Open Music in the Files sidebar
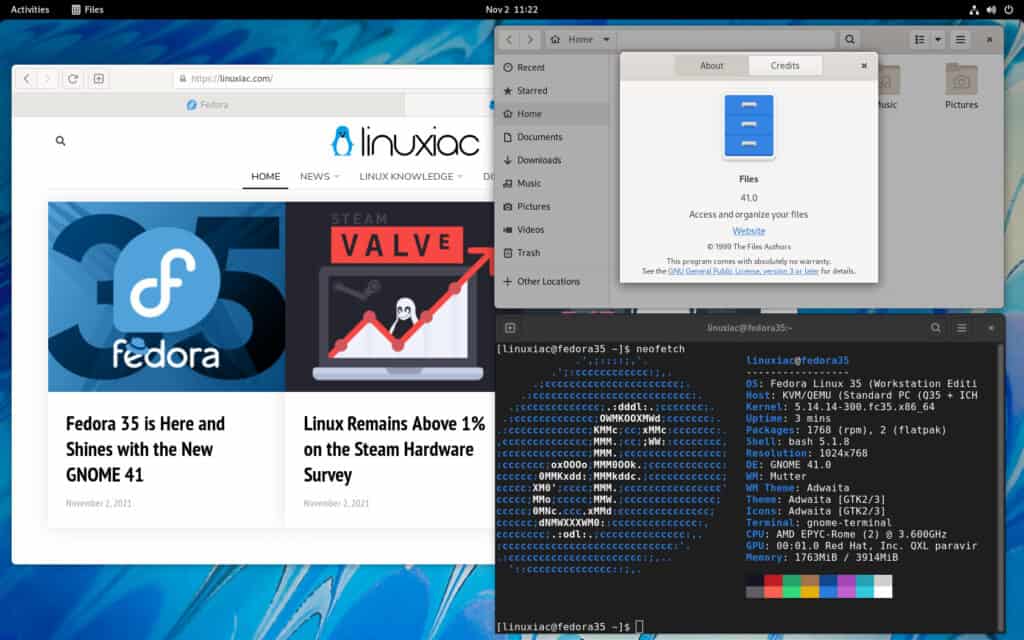1024x640 pixels. [x=552, y=184]
